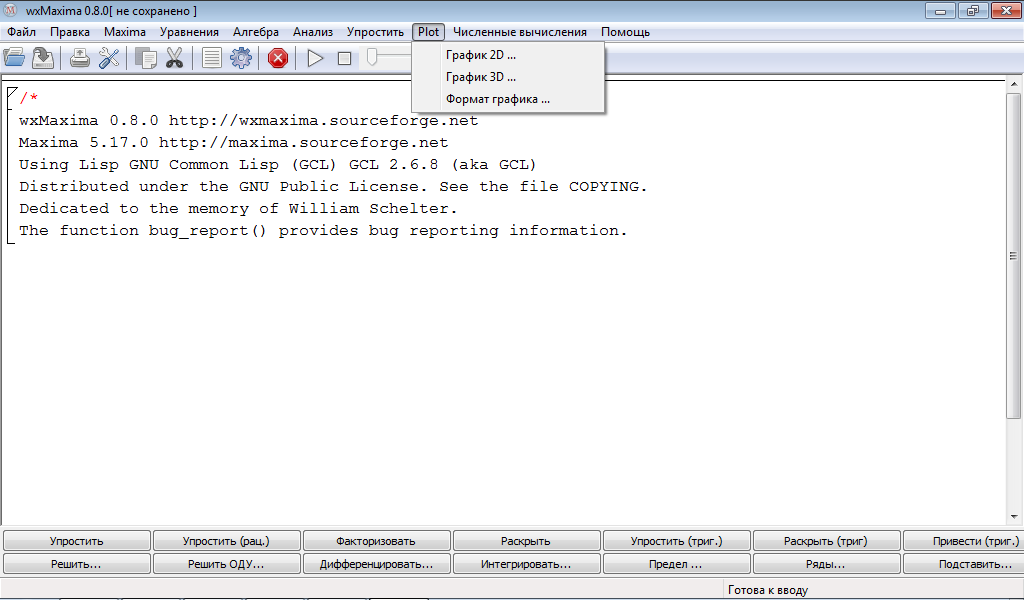Open wxMaxima configuration with the tools icon
Image resolution: width=1024 pixels, height=600 pixels.
(109, 58)
